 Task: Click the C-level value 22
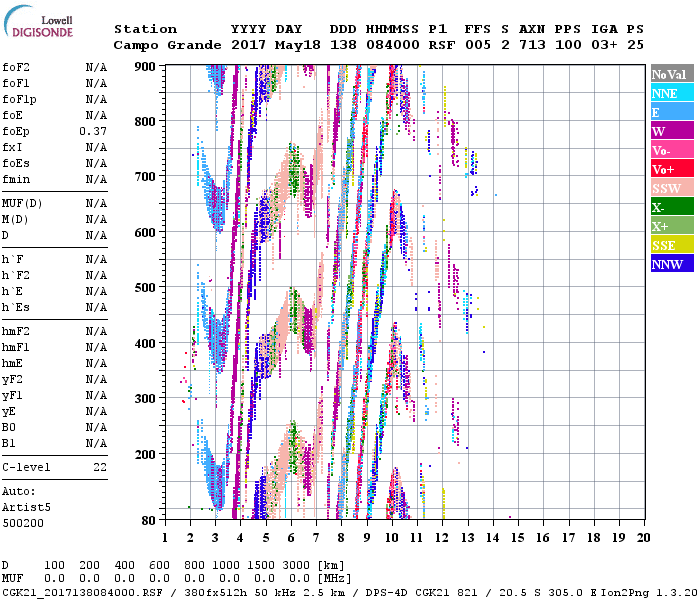click(100, 467)
